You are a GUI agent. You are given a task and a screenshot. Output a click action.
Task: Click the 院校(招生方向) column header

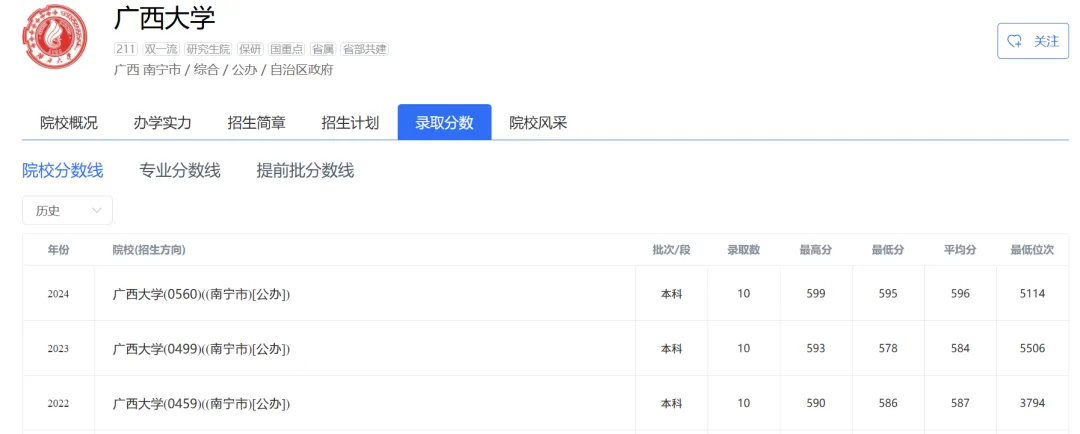click(x=149, y=250)
